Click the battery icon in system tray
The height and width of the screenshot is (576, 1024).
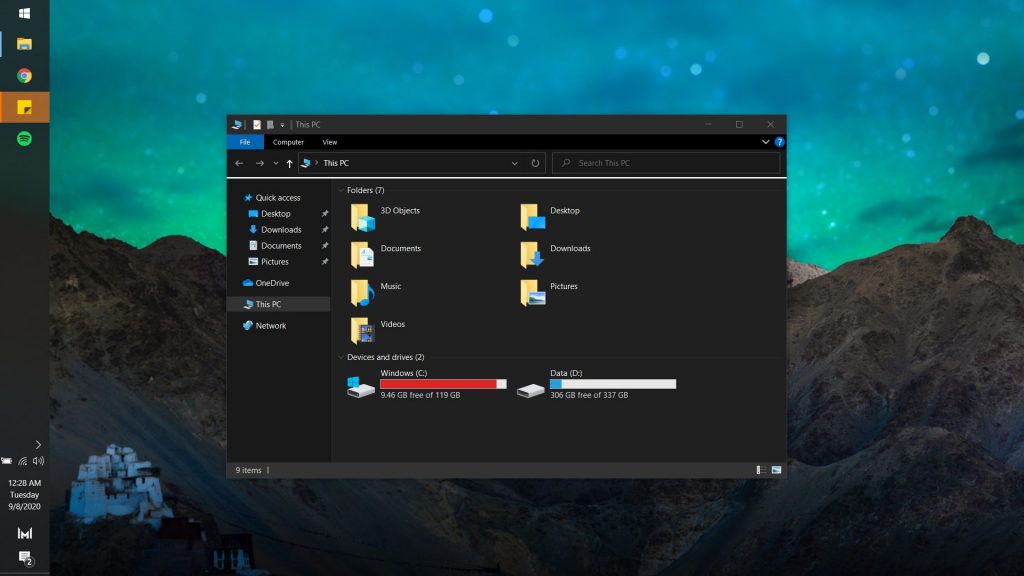[7, 461]
